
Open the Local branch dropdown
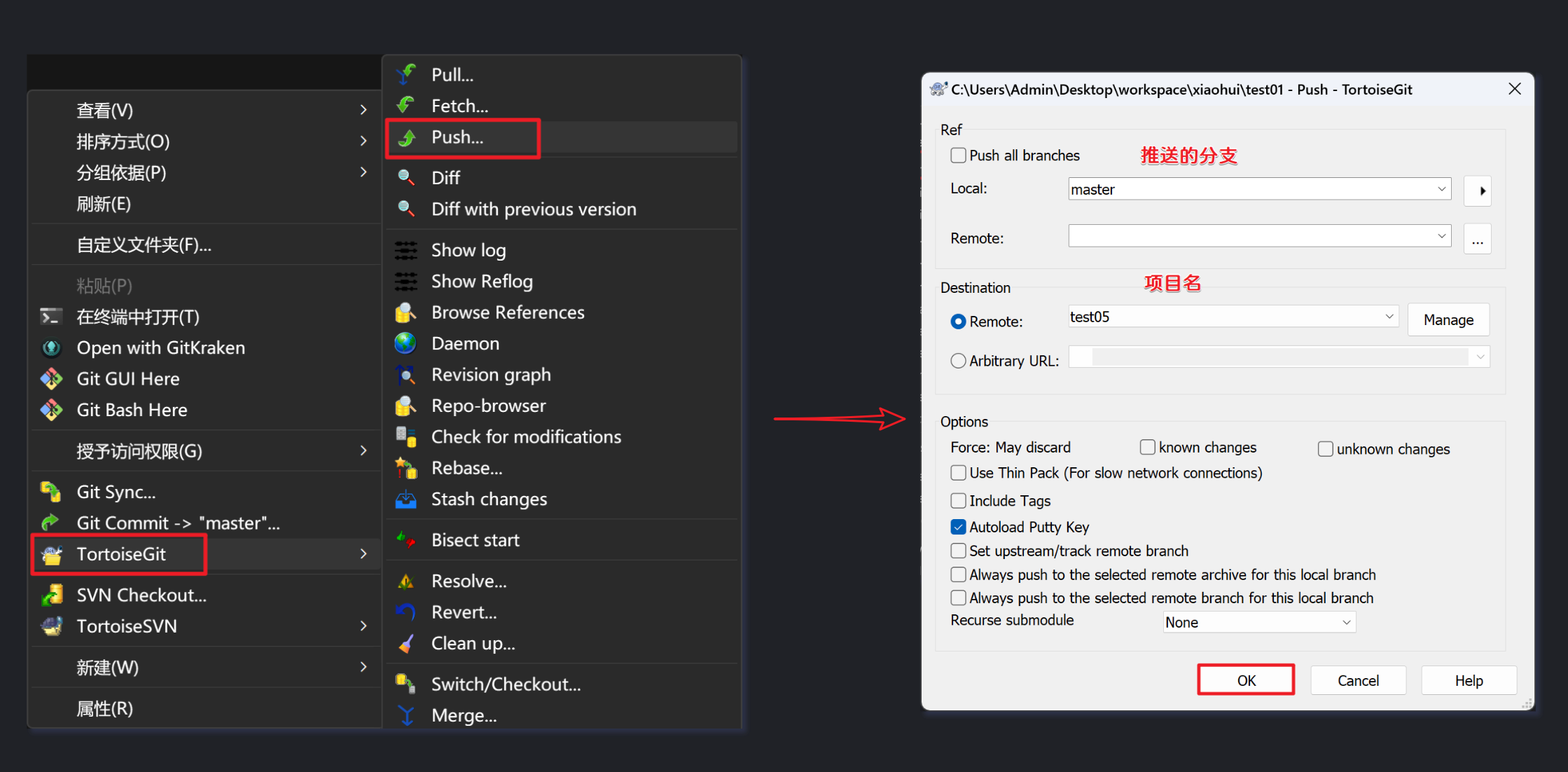click(1441, 189)
